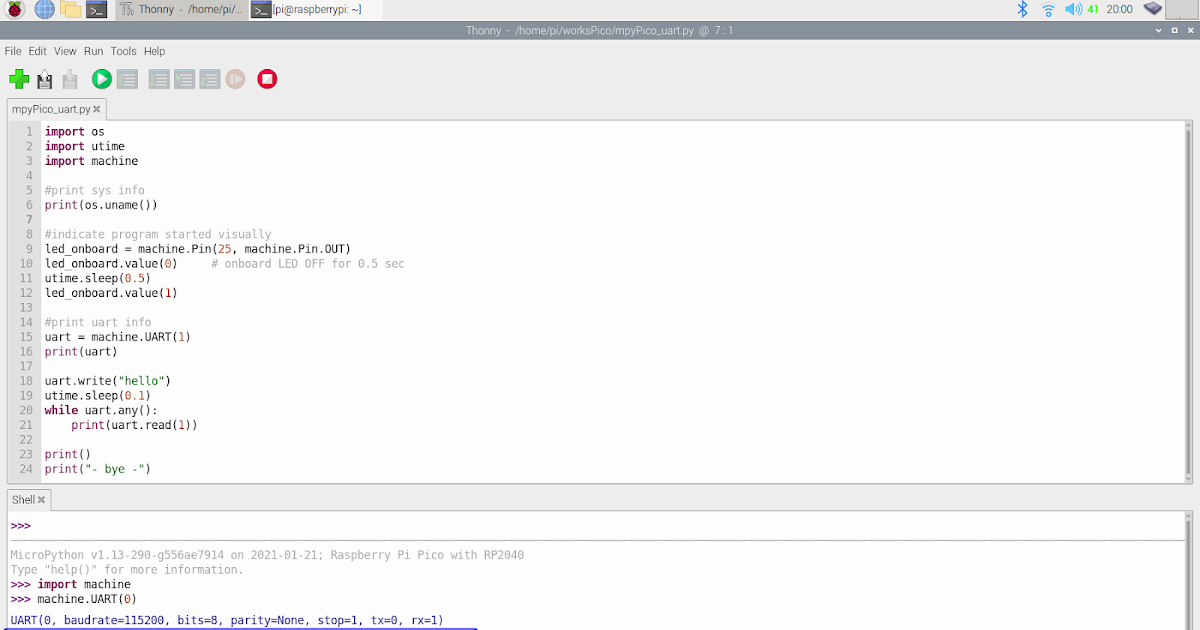Open the eject devices dropdown in tray
This screenshot has height=630, width=1200.
(x=1153, y=9)
